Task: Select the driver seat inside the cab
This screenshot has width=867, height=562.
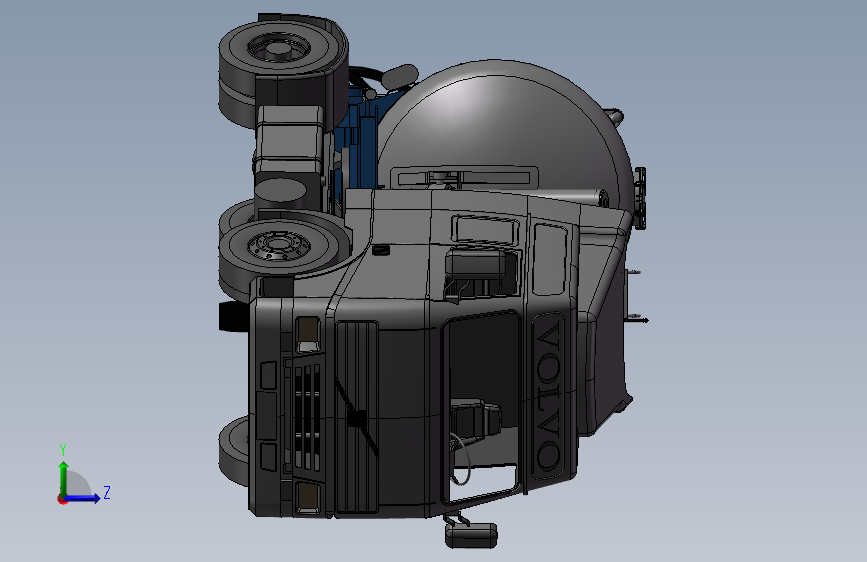Action: (474, 419)
